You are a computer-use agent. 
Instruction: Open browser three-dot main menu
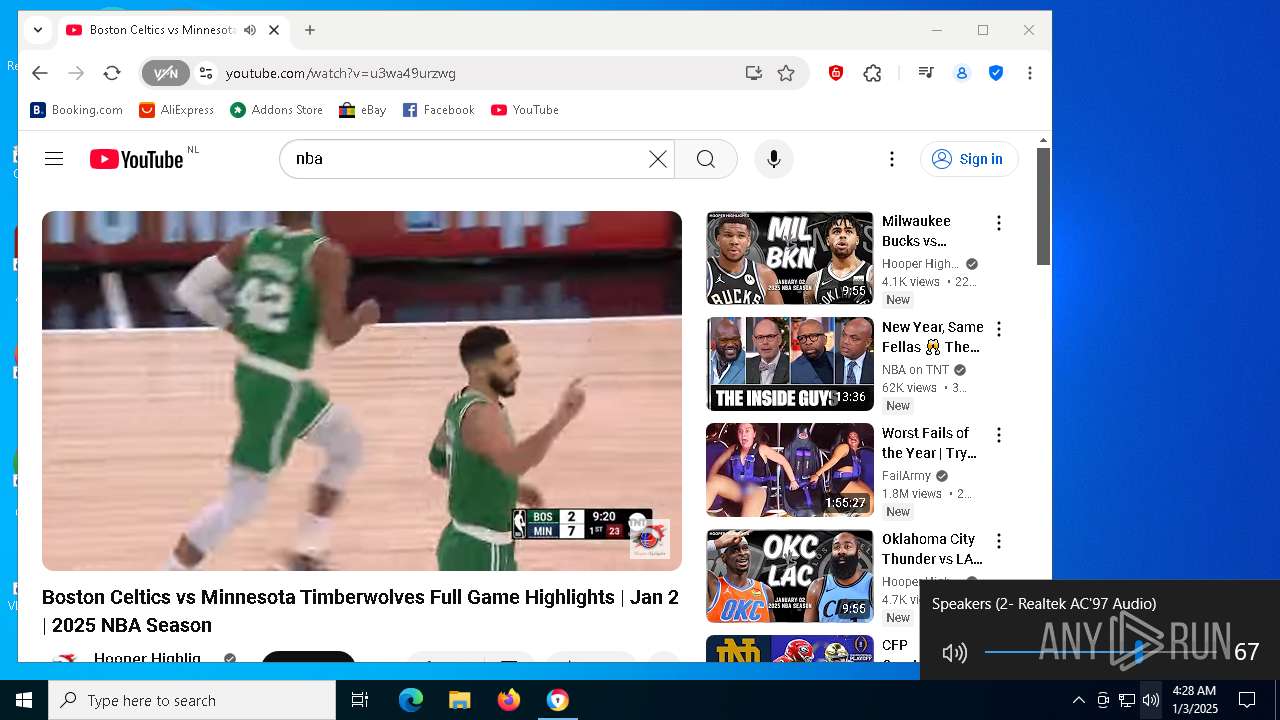(1029, 73)
